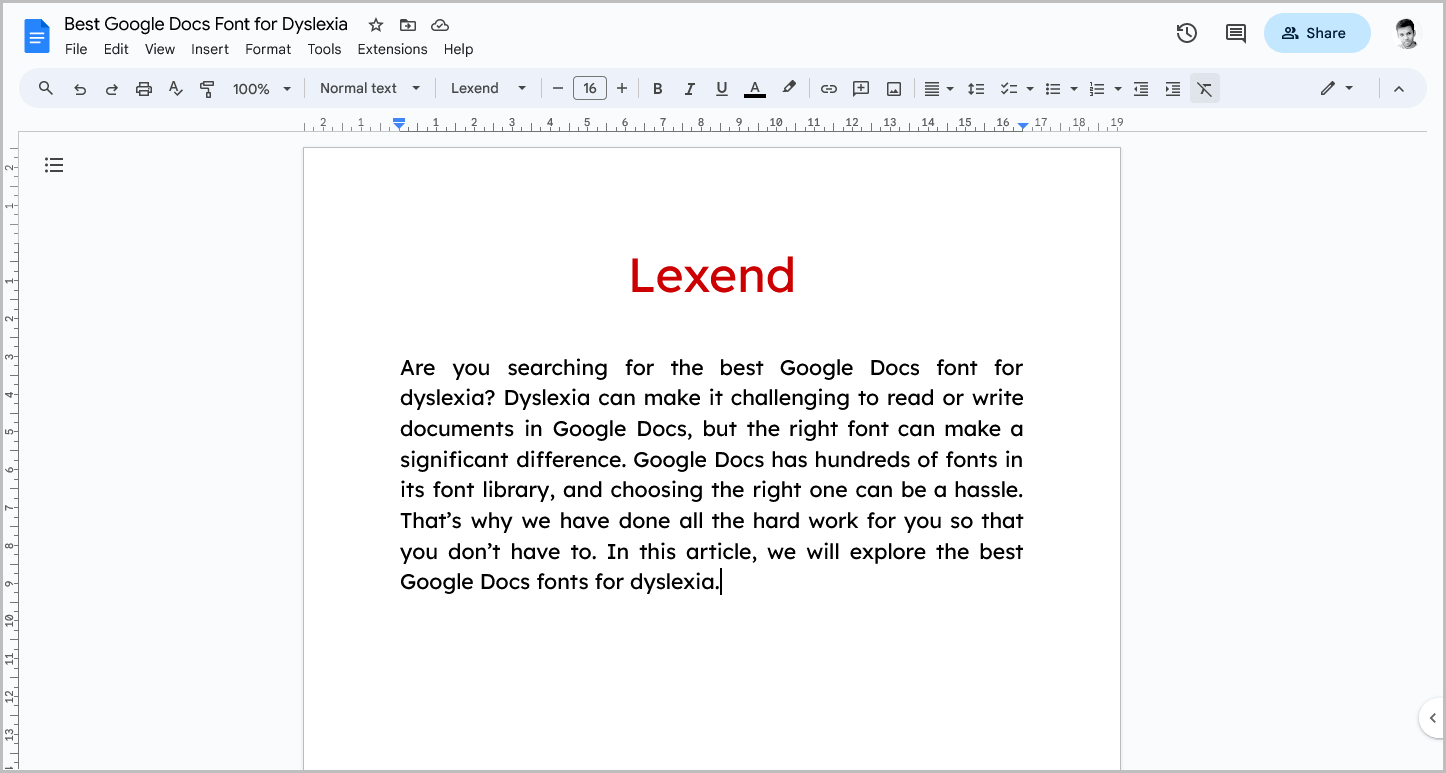Open the View menu
Screen dimensions: 1446x773
160,49
